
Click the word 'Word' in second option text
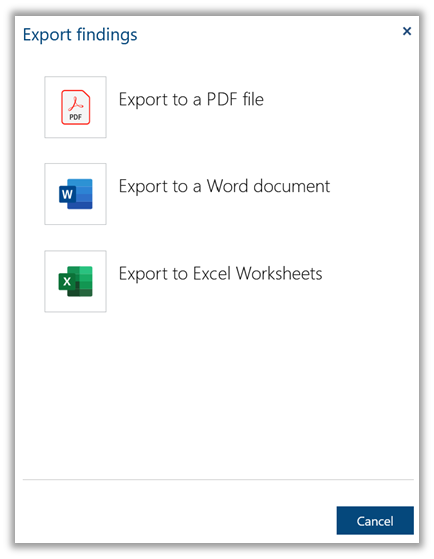pyautogui.click(x=228, y=186)
